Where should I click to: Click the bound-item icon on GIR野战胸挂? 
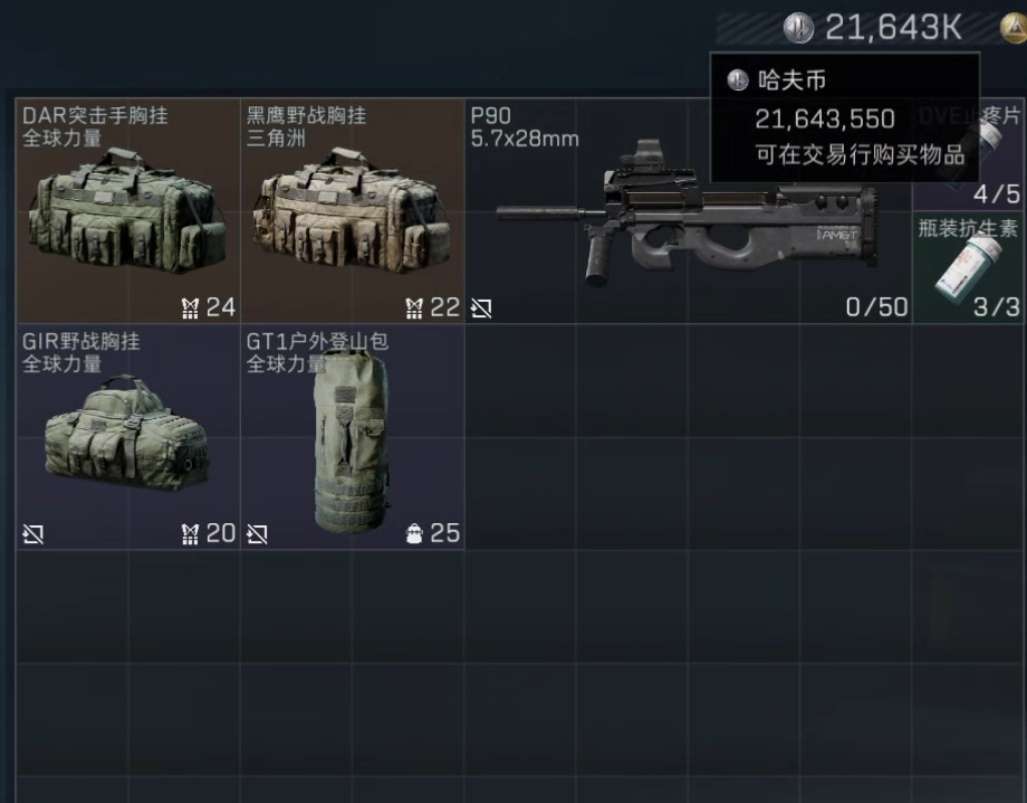tap(33, 534)
